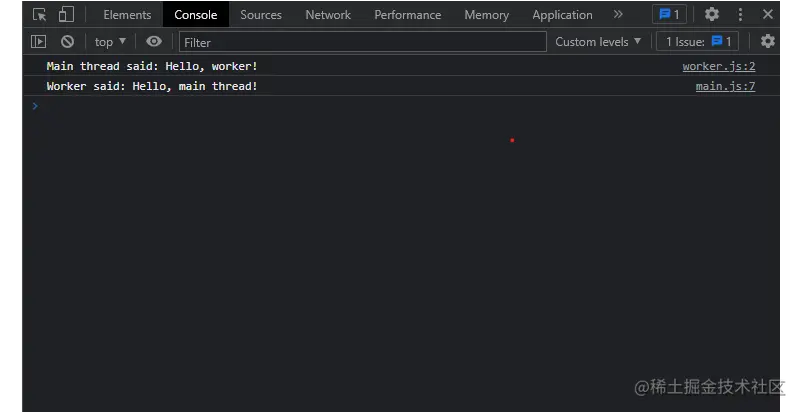
Task: Open the Memory tab
Action: click(486, 15)
